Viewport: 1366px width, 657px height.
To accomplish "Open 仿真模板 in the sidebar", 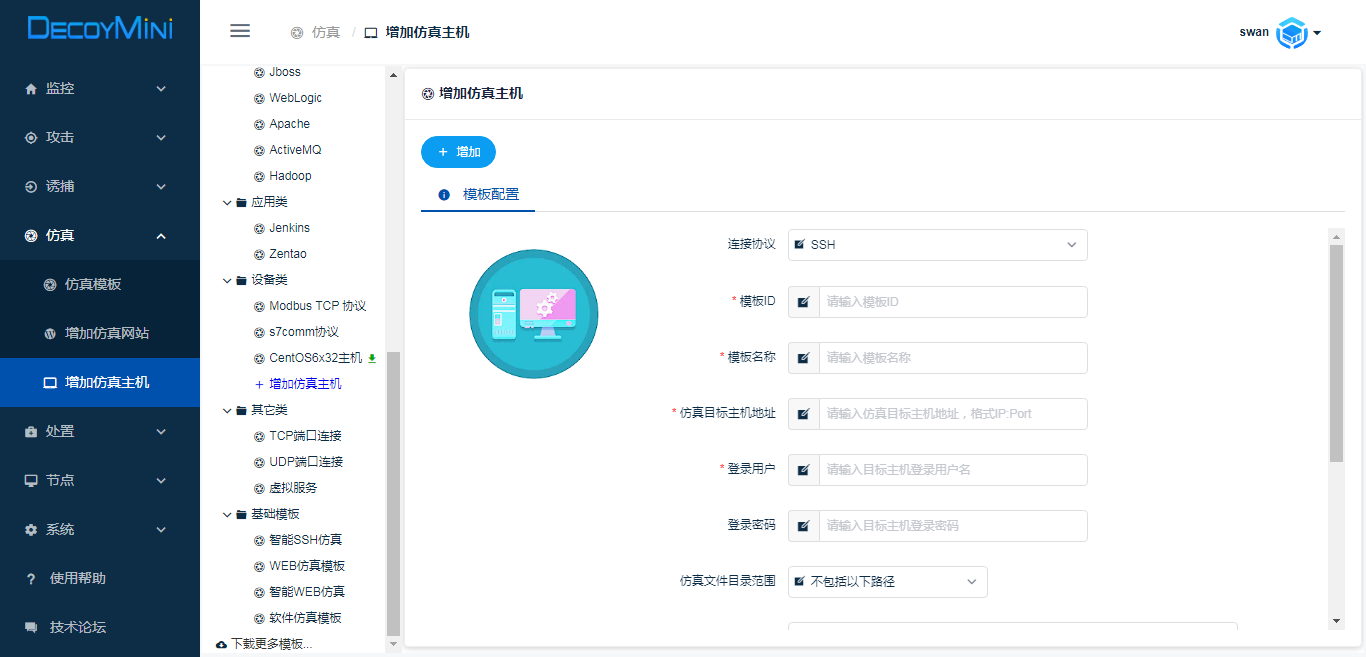I will pos(93,284).
